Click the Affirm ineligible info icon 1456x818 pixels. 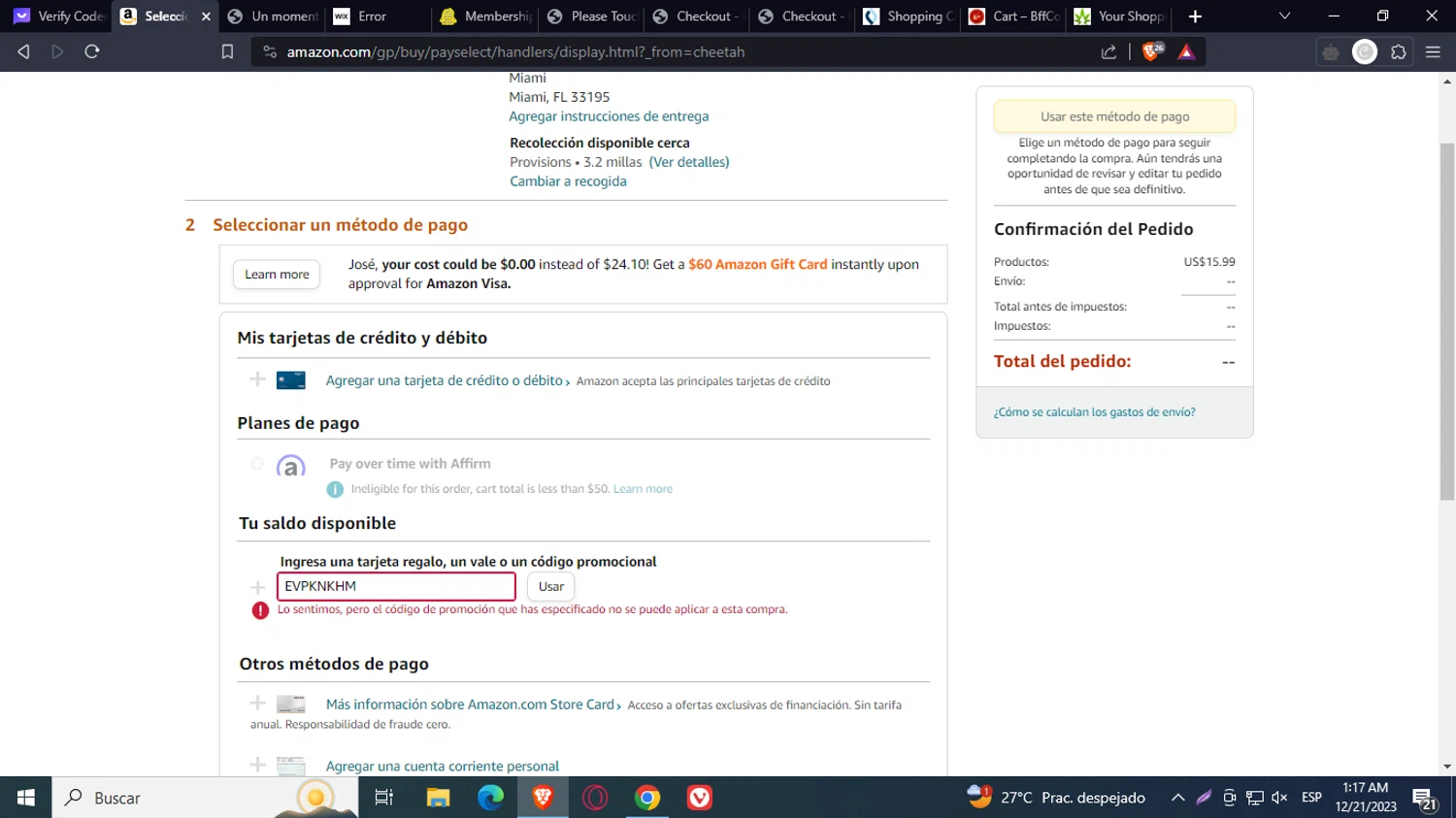pyautogui.click(x=335, y=489)
